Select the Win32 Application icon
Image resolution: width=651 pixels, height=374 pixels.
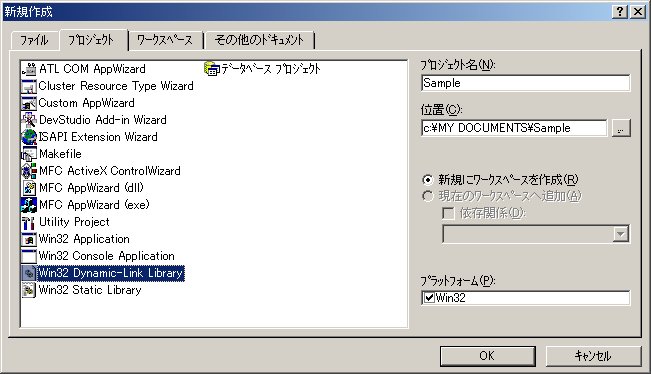click(29, 239)
